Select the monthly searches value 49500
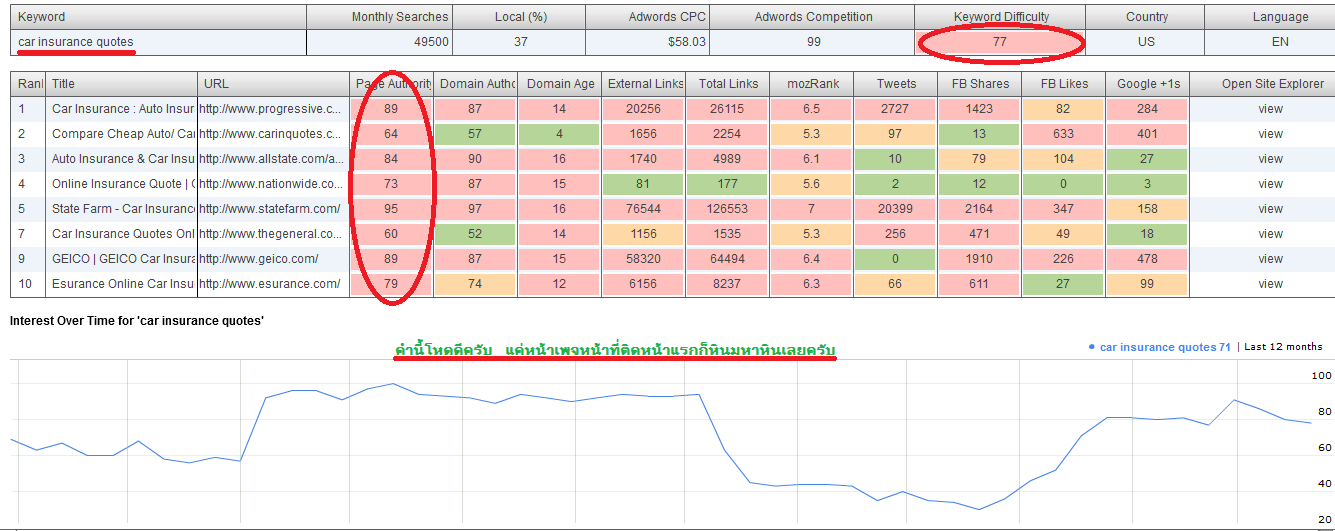Viewport: 1335px width, 531px height. click(380, 42)
